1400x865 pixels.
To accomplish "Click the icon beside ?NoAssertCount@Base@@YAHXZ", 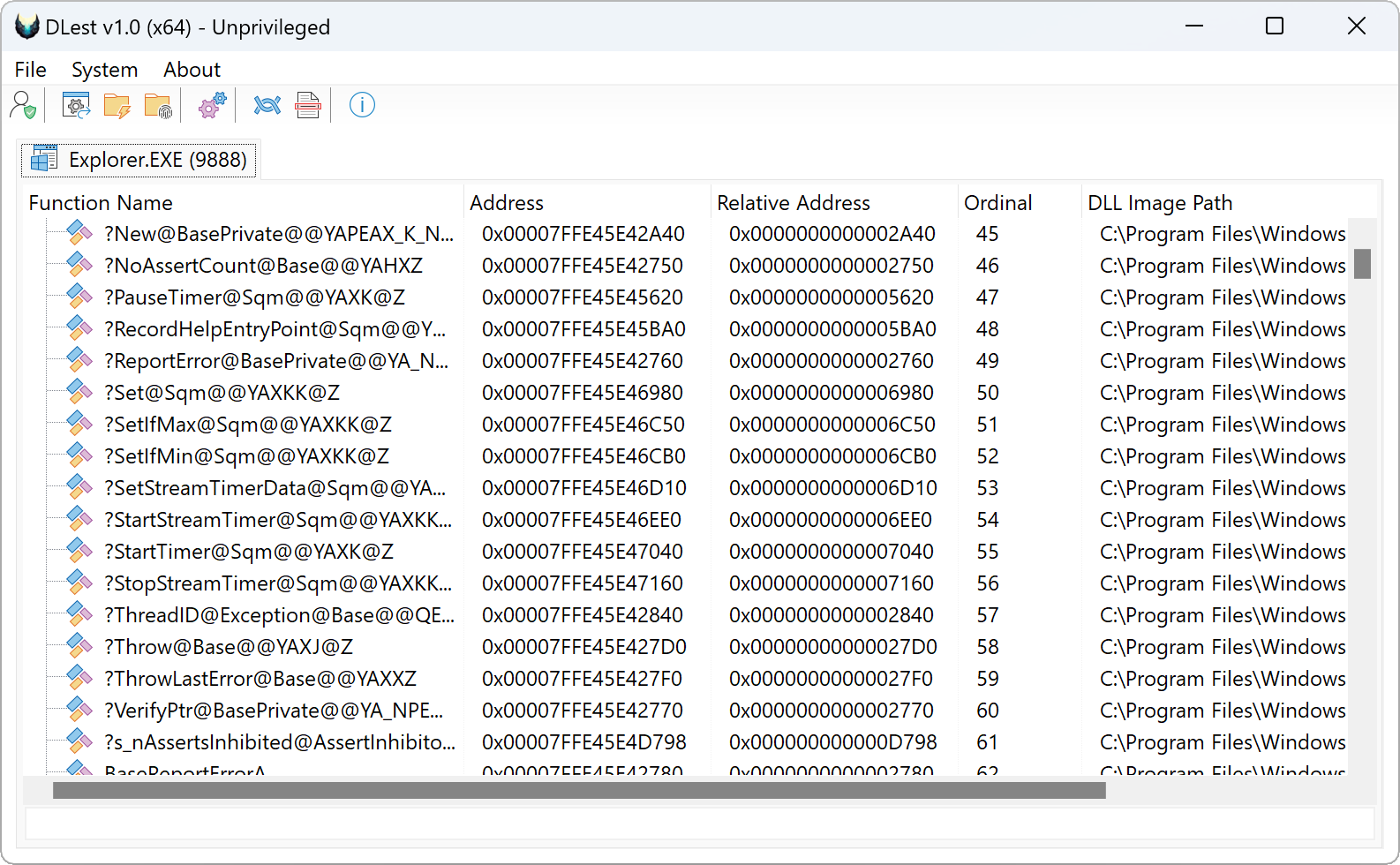I will point(79,265).
